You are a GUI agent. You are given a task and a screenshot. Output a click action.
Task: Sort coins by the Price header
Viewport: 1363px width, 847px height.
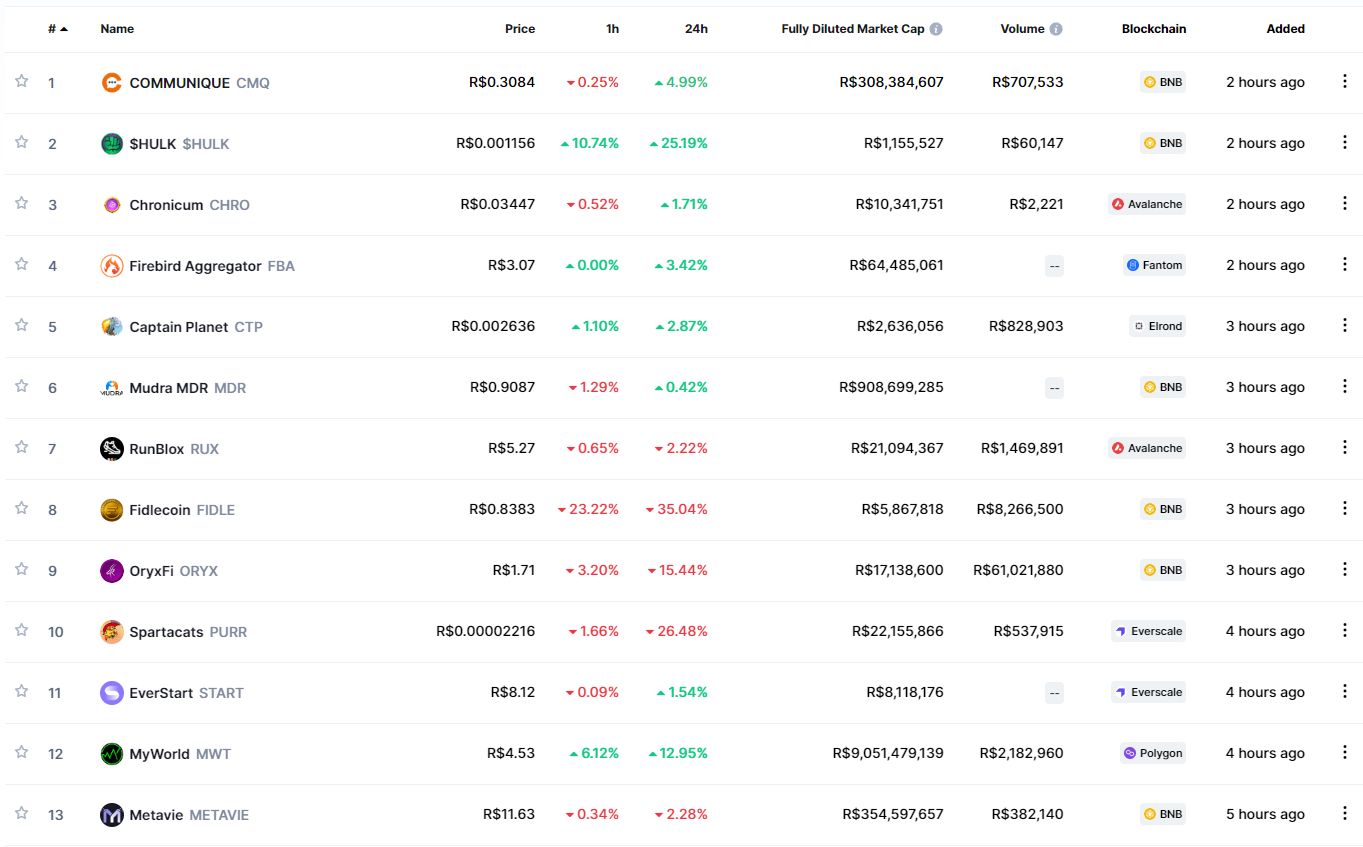(x=520, y=29)
